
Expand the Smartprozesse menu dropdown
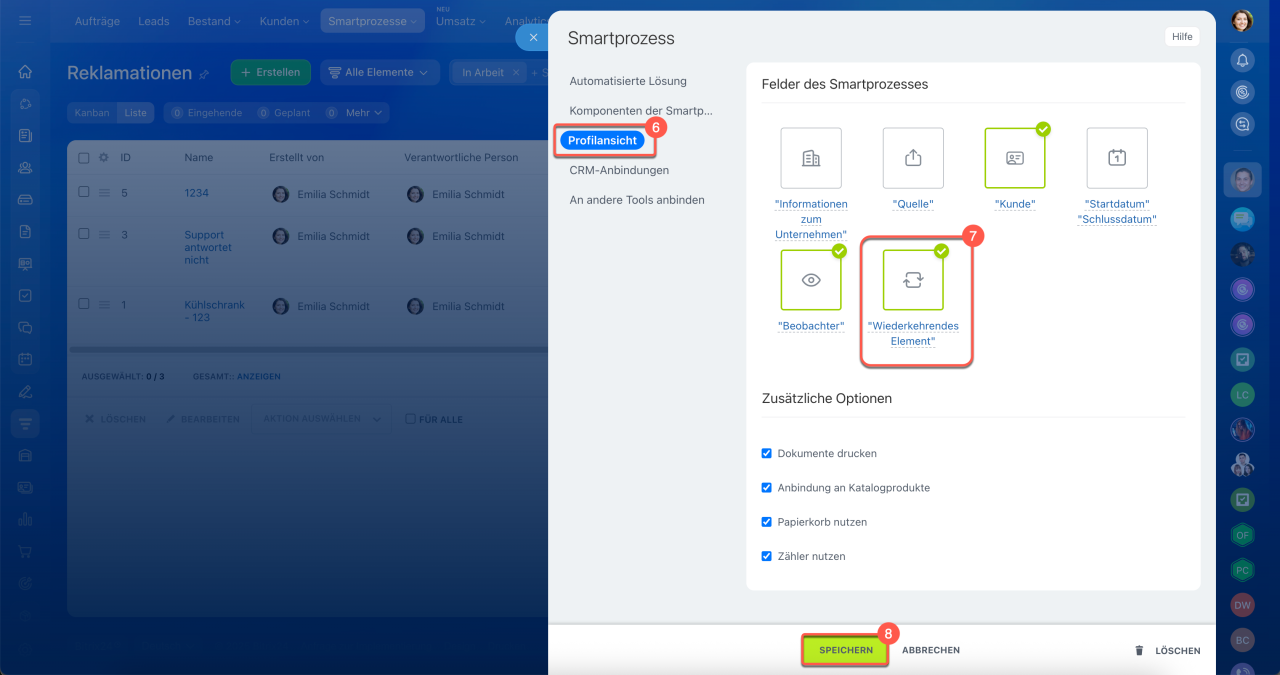point(373,21)
